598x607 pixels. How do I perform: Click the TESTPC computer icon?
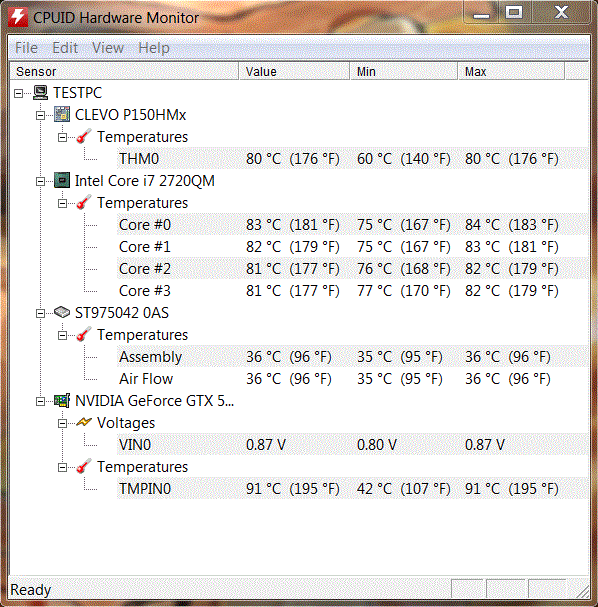tap(40, 93)
